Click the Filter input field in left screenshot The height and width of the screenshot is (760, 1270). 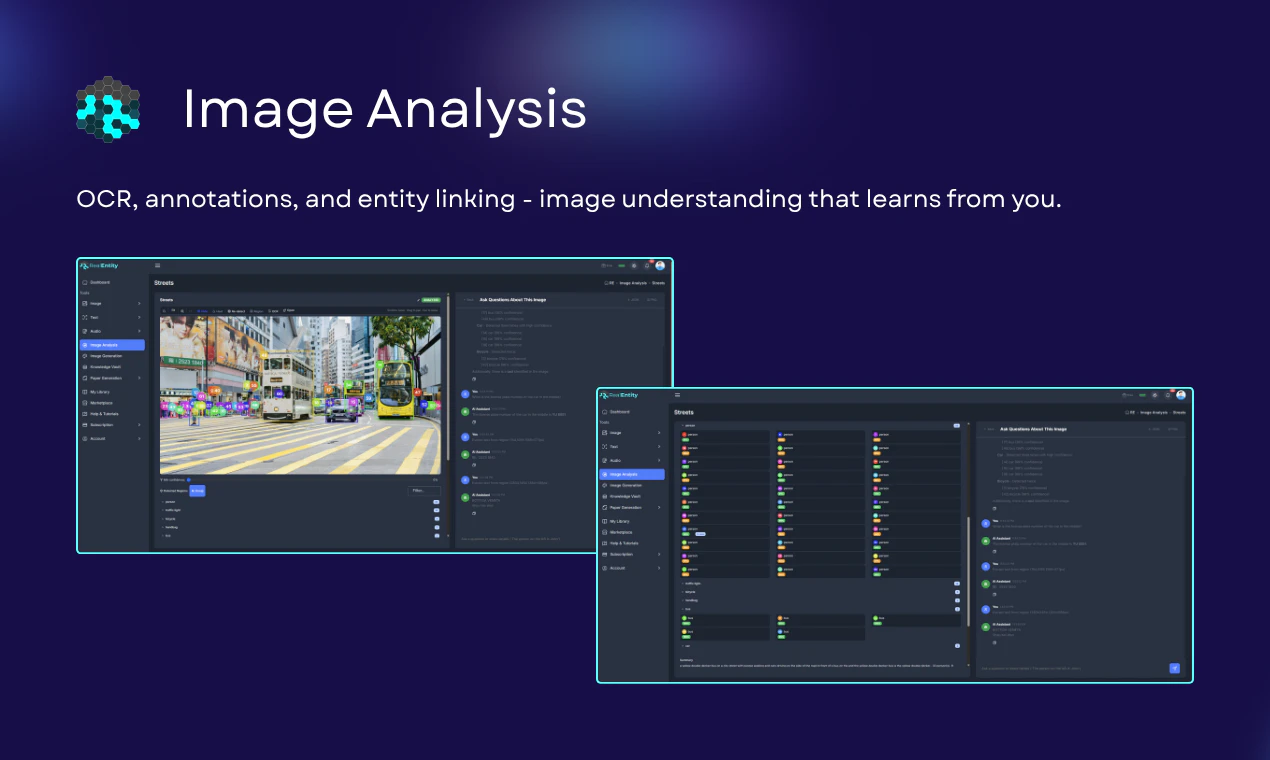[424, 491]
